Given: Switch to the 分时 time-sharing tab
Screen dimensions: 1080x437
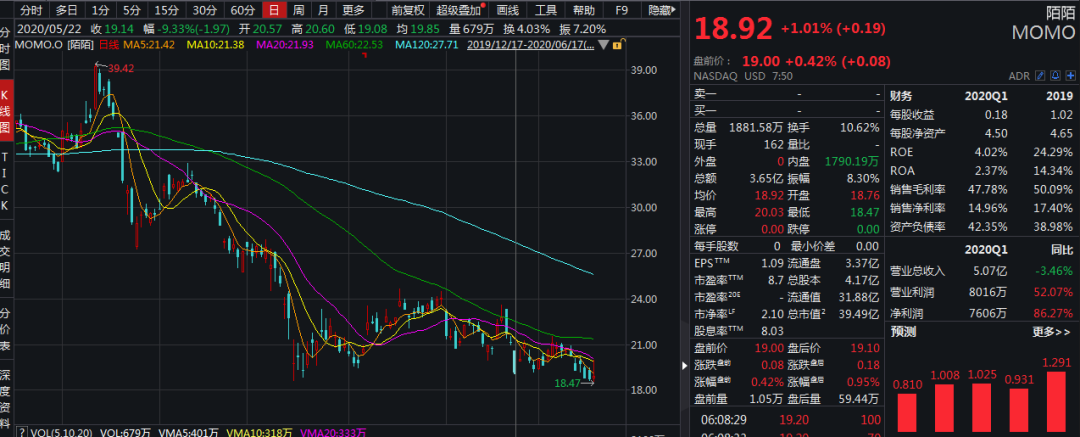Looking at the screenshot, I should coord(30,10).
